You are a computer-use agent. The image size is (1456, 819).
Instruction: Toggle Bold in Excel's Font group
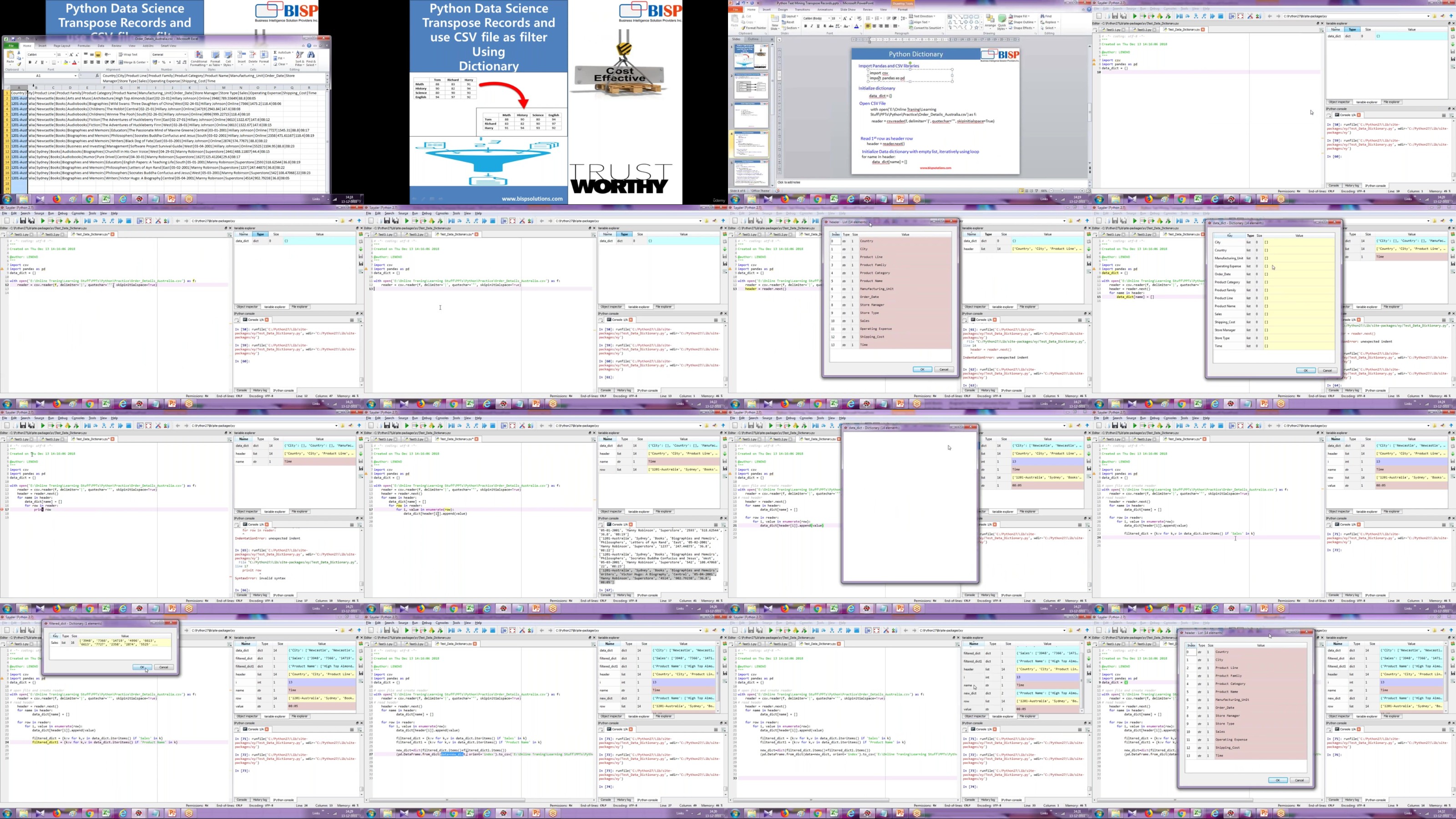coord(30,63)
